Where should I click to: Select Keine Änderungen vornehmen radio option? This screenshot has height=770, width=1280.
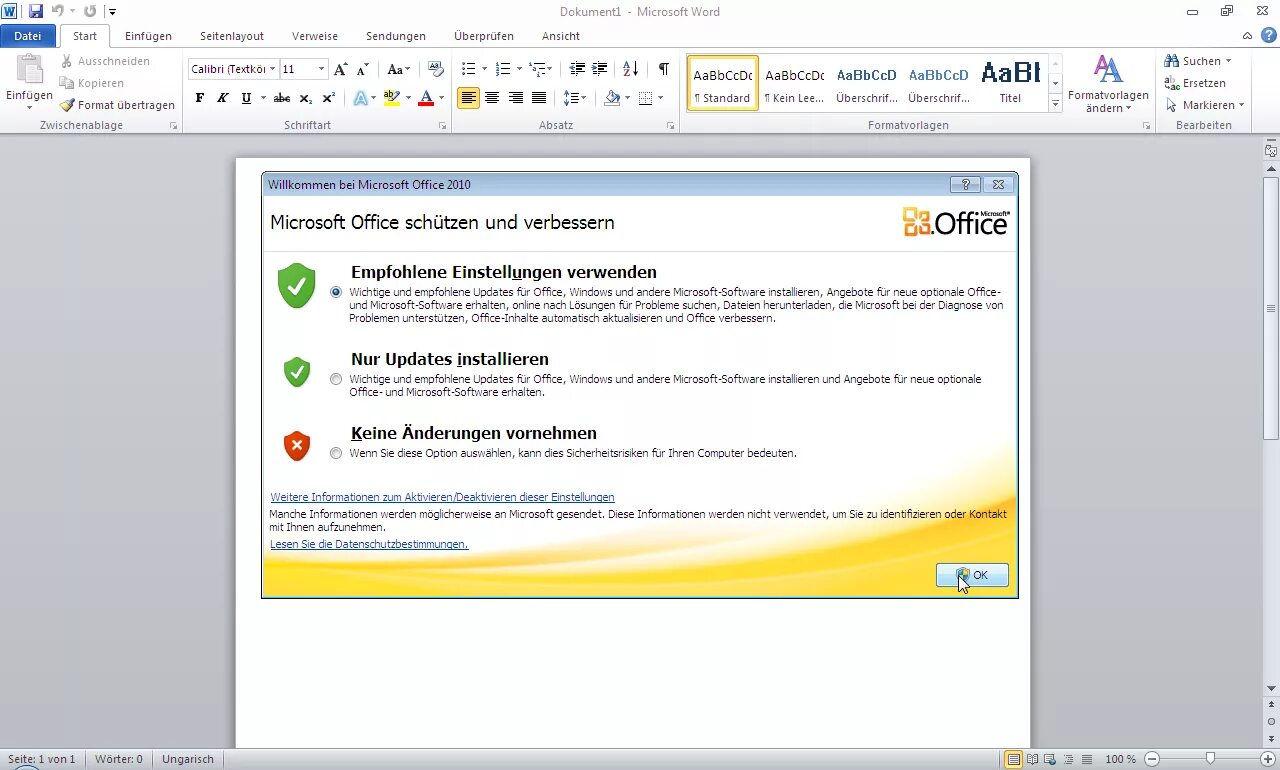coord(336,453)
